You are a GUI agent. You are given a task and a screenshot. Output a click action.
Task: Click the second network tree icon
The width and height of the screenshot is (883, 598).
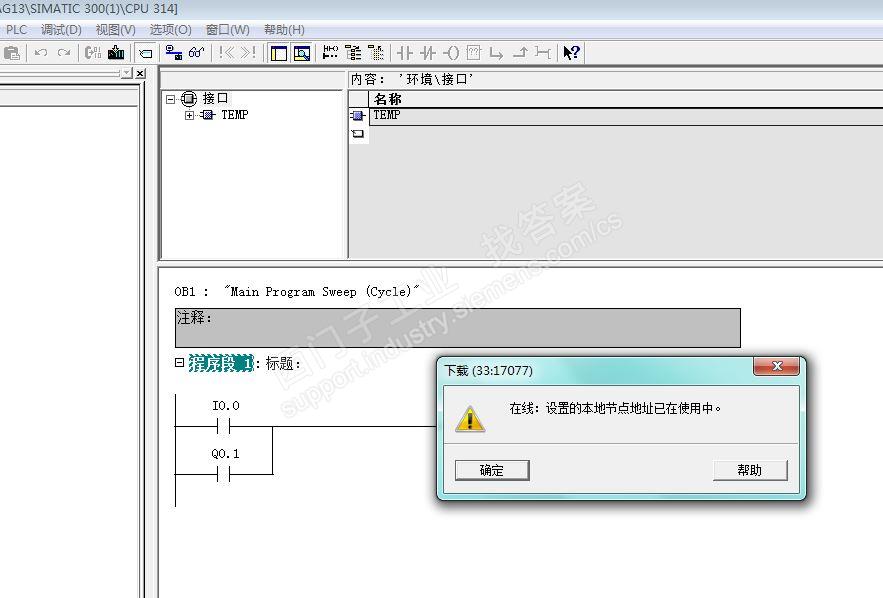click(353, 53)
